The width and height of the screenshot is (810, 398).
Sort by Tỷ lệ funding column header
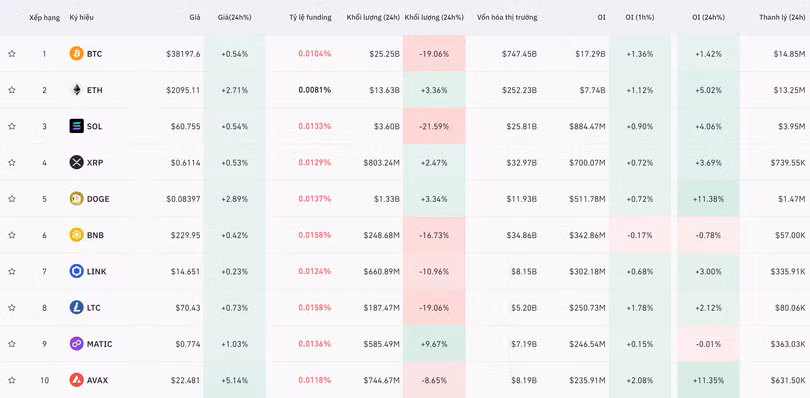(310, 18)
